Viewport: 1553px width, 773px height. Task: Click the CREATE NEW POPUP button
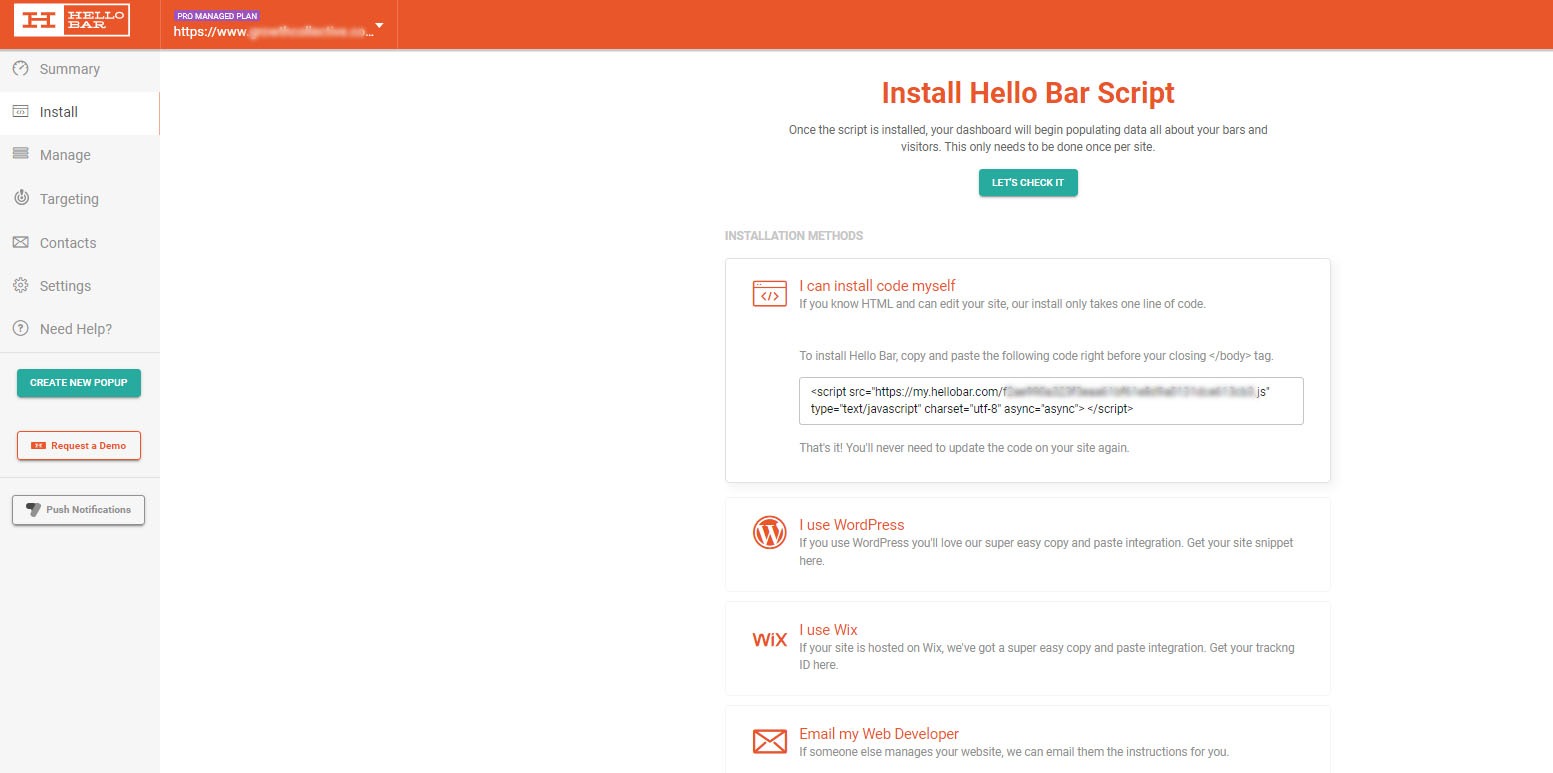78,382
